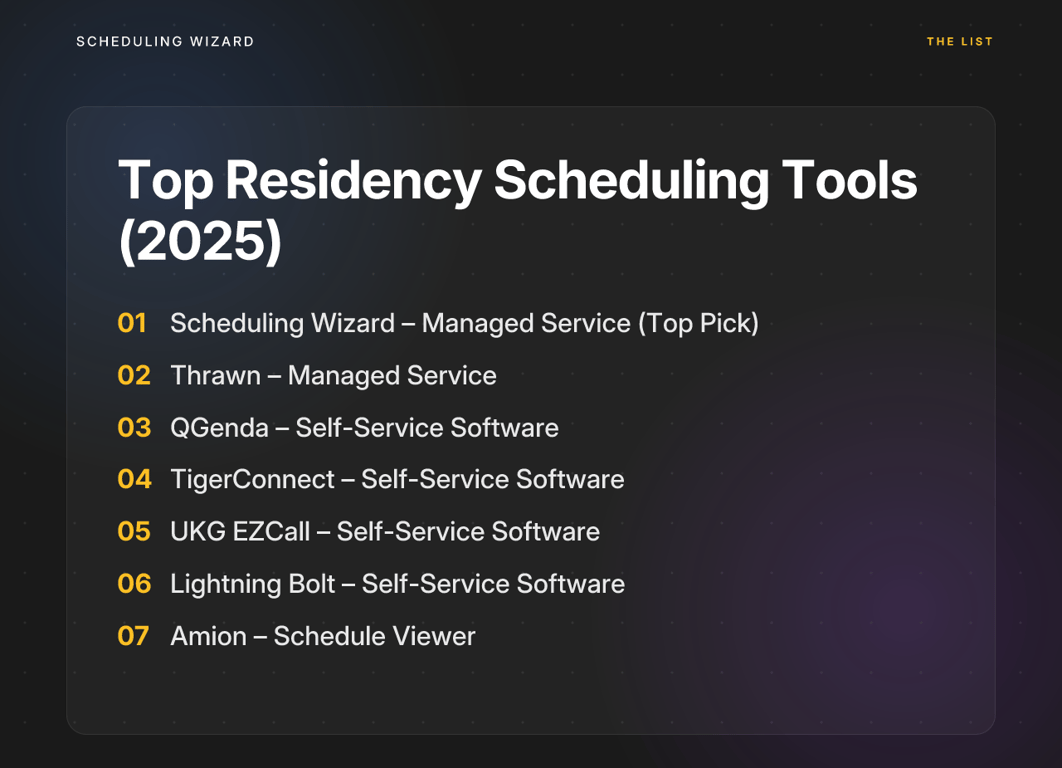Click the number 01 marker
The image size is (1062, 768).
pyautogui.click(x=132, y=323)
